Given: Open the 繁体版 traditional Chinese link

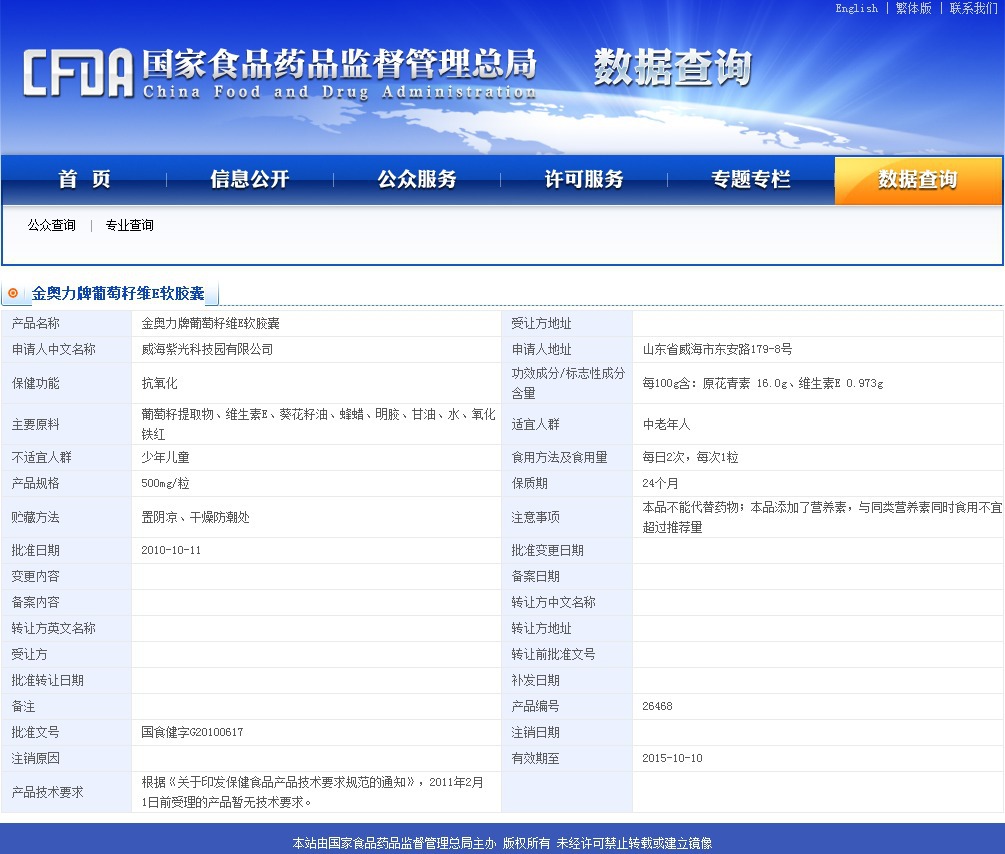Looking at the screenshot, I should point(913,8).
